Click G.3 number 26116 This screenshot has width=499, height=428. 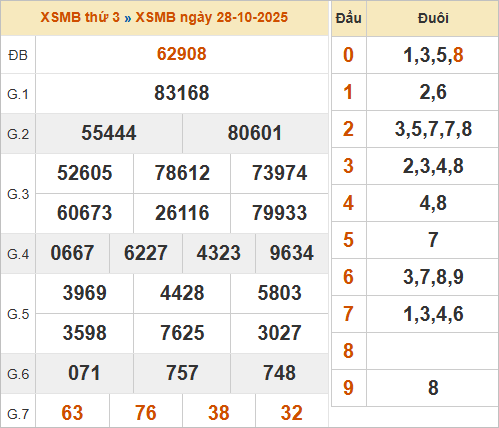(182, 213)
